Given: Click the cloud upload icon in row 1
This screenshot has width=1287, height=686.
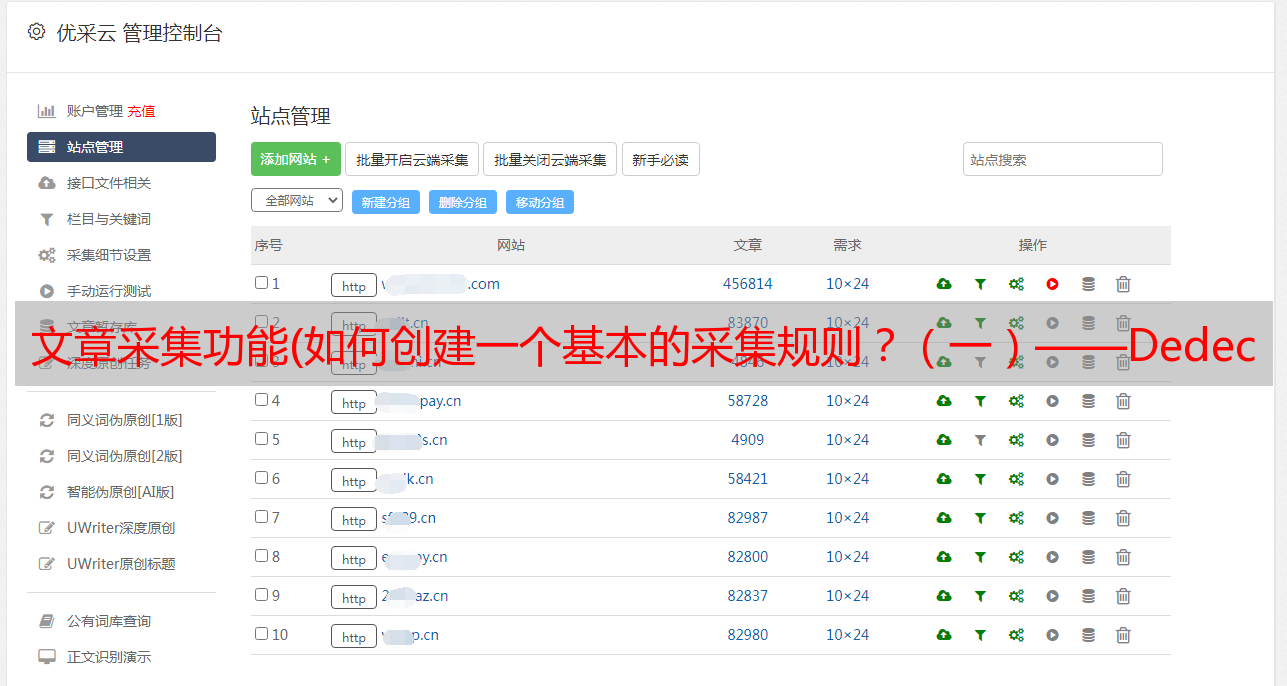Looking at the screenshot, I should click(x=943, y=284).
